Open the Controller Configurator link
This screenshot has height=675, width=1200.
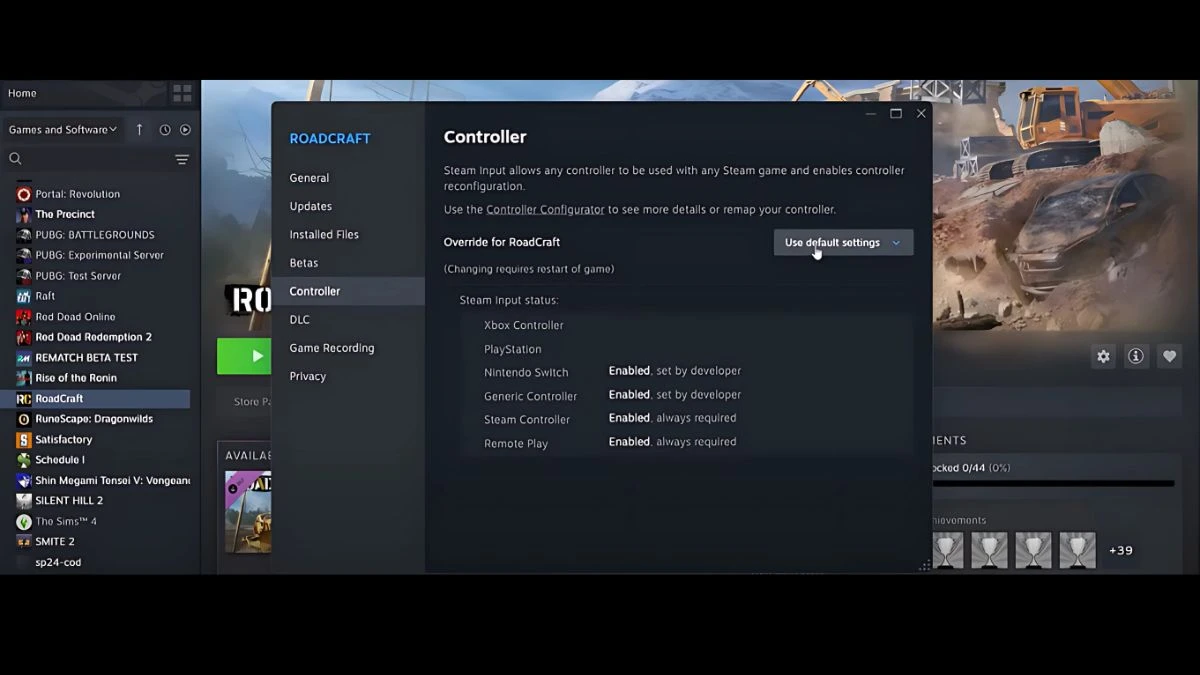click(x=545, y=210)
